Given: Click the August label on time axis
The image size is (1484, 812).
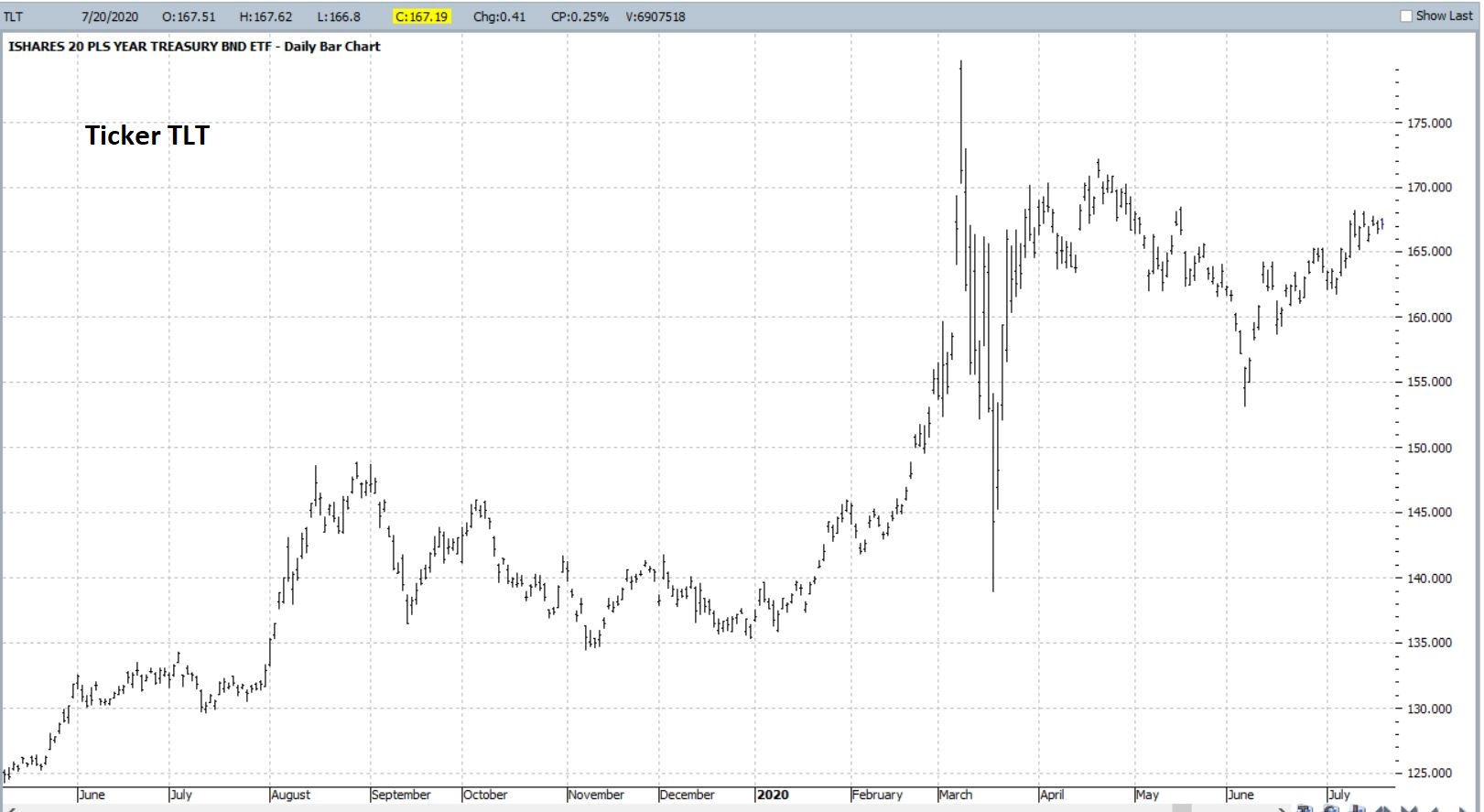Looking at the screenshot, I should click(291, 795).
